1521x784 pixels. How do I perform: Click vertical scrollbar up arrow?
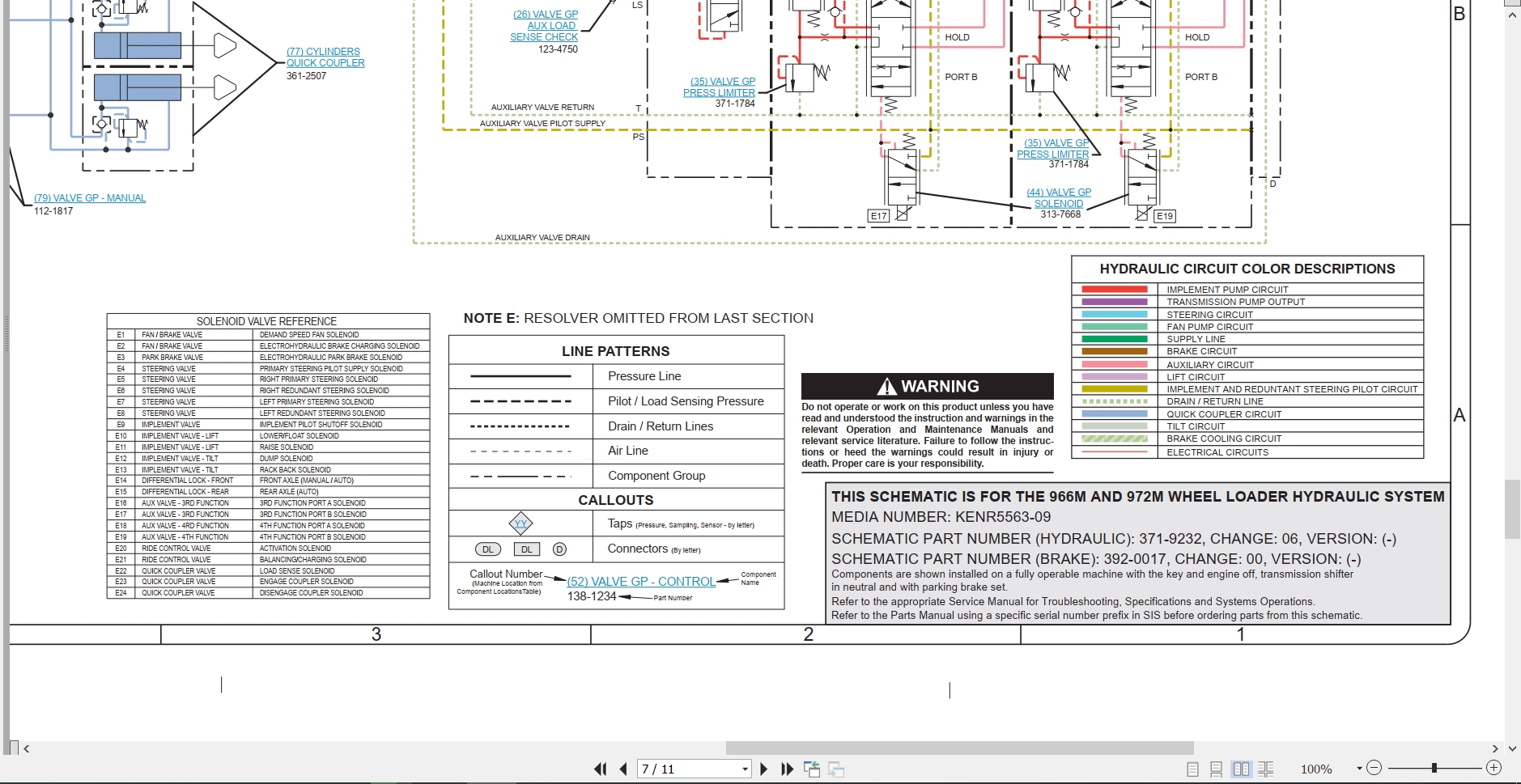tap(1512, 15)
